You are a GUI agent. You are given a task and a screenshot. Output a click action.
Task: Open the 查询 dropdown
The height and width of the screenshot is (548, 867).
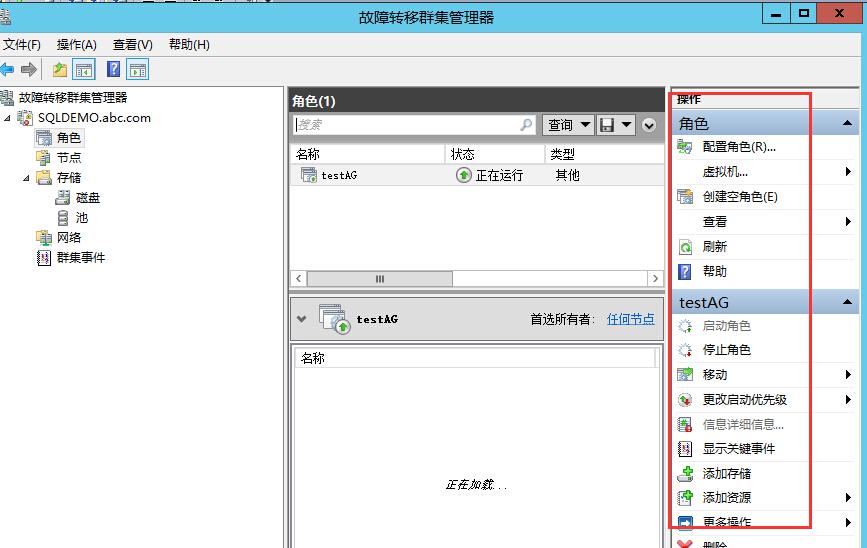pyautogui.click(x=568, y=125)
